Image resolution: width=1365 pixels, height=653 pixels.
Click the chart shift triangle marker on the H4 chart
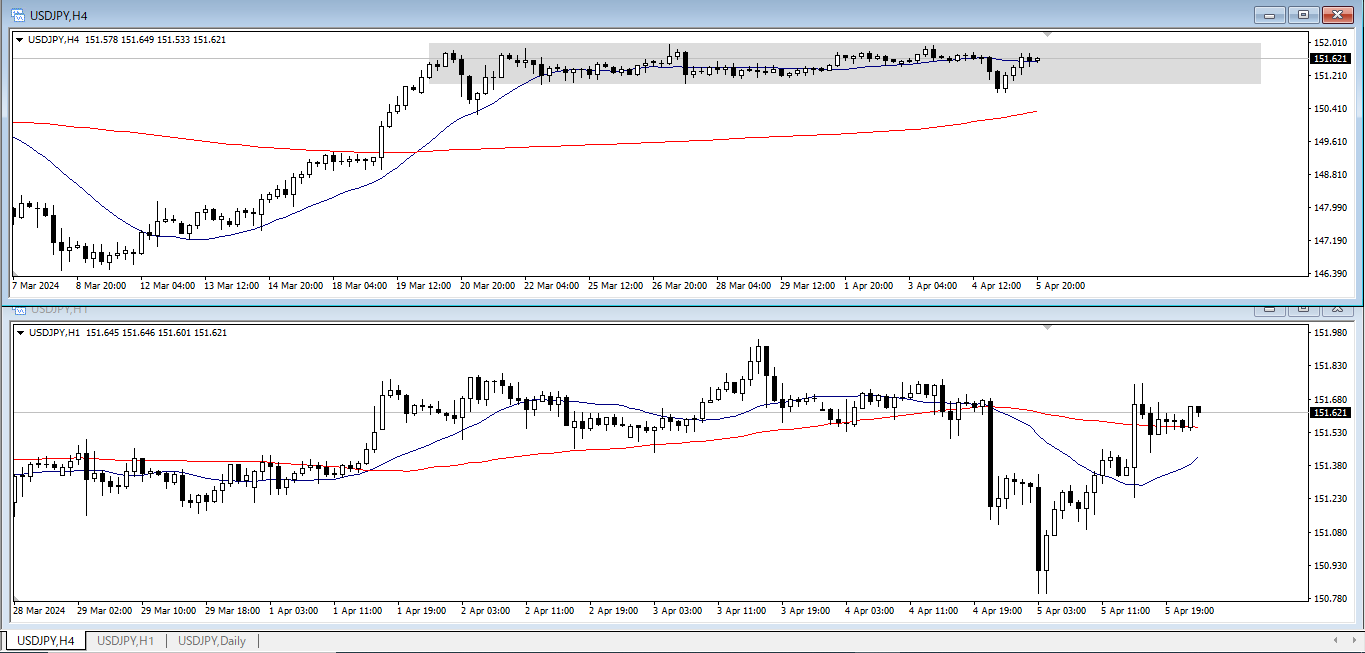click(x=1047, y=35)
